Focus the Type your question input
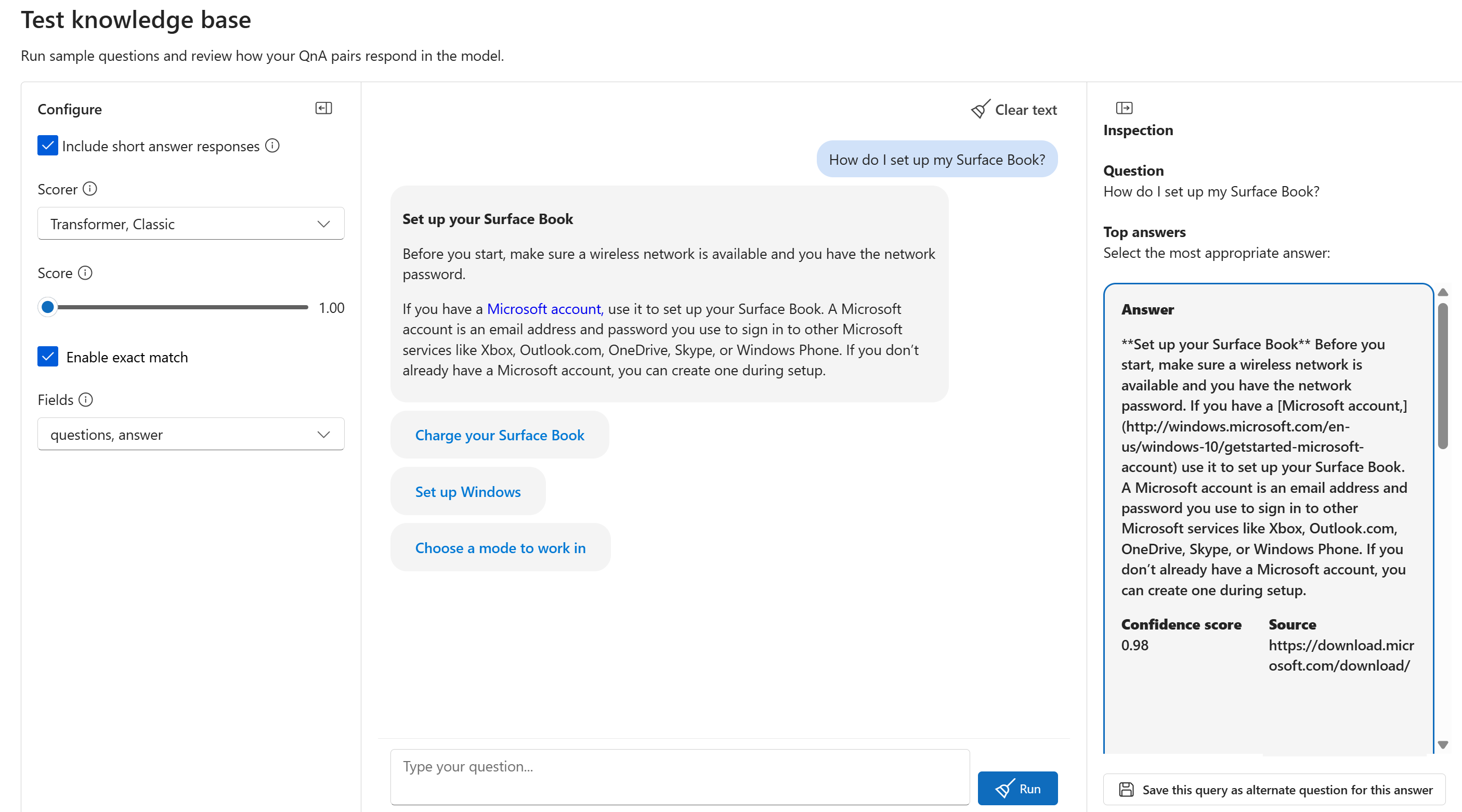 click(x=680, y=777)
